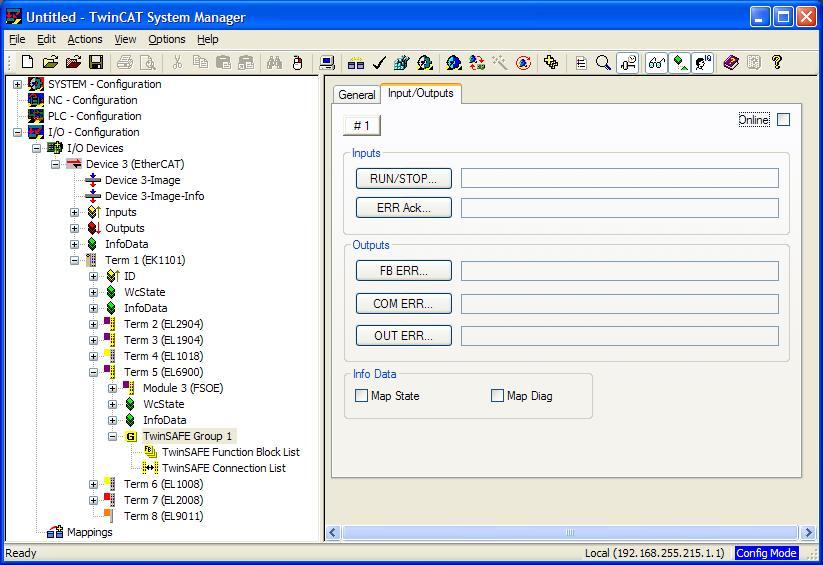Check the Map State checkbox
823x565 pixels.
pos(362,395)
